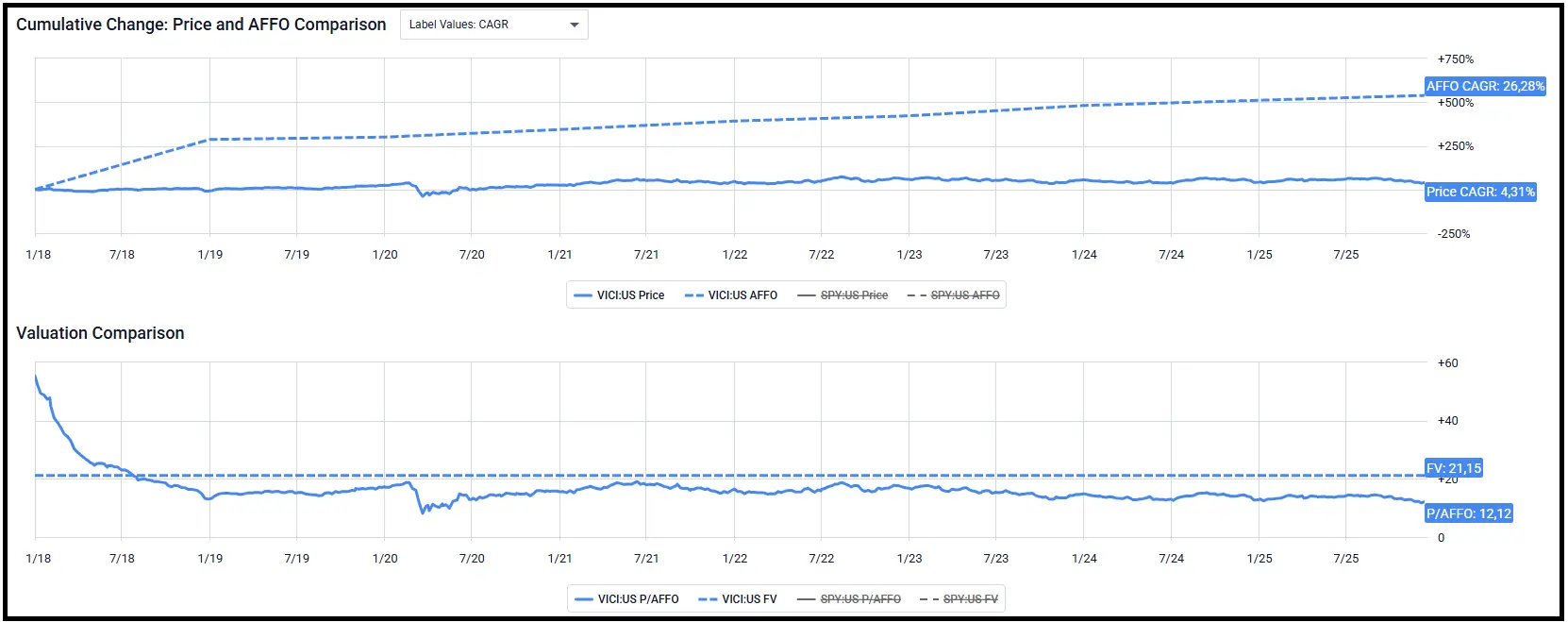Click the Valuation Comparison heading
Image resolution: width=1568 pixels, height=622 pixels.
click(x=100, y=333)
